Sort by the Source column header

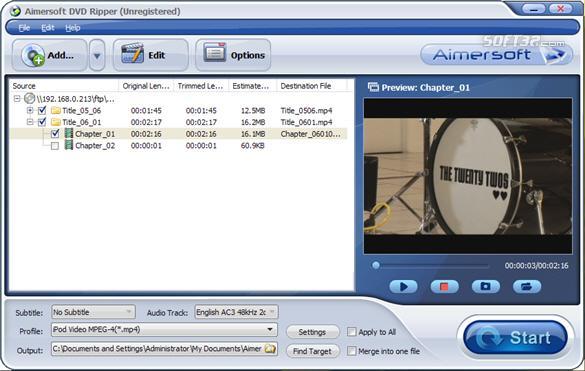[x=63, y=86]
